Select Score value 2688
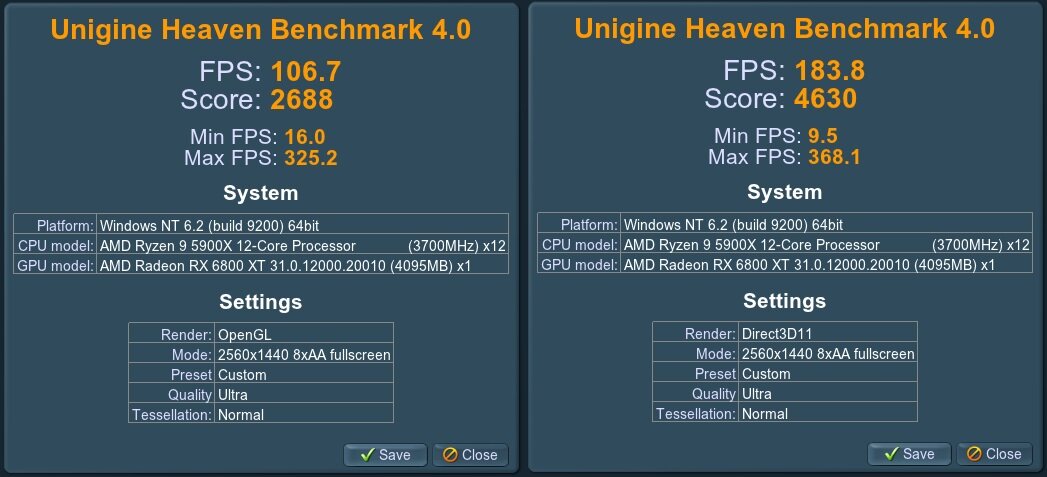1047x477 pixels. point(302,100)
